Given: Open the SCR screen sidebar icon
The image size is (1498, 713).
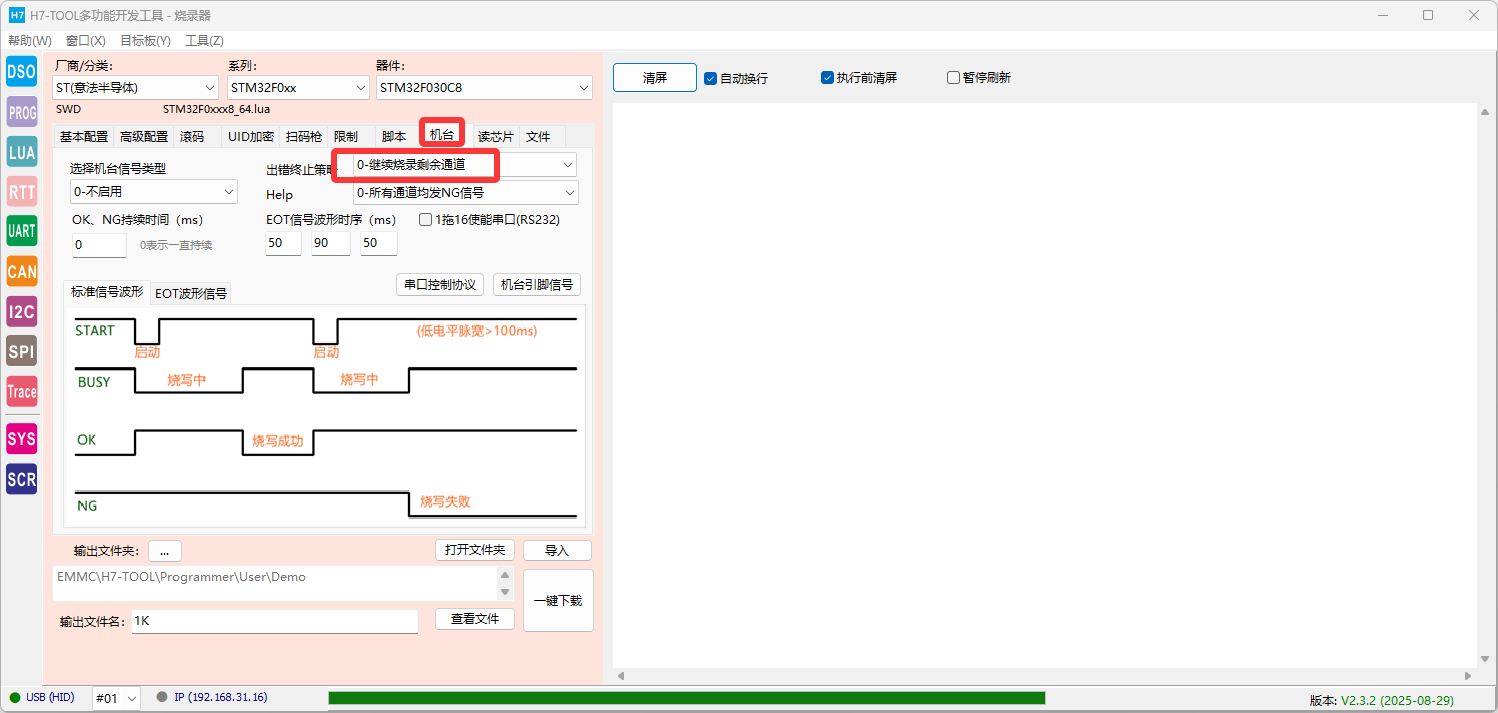Looking at the screenshot, I should click(x=22, y=479).
